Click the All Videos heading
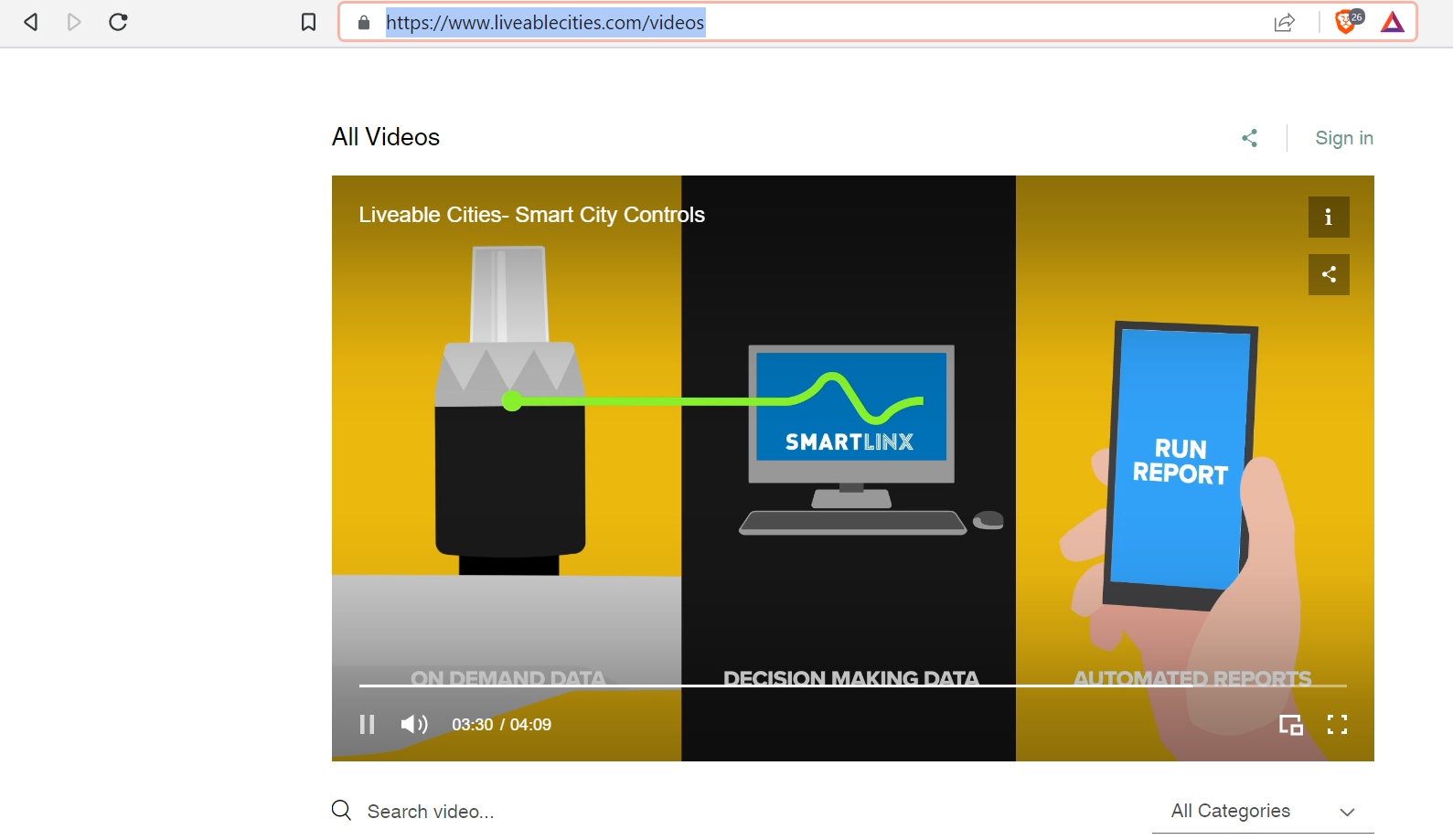The height and width of the screenshot is (840, 1453). (x=386, y=137)
